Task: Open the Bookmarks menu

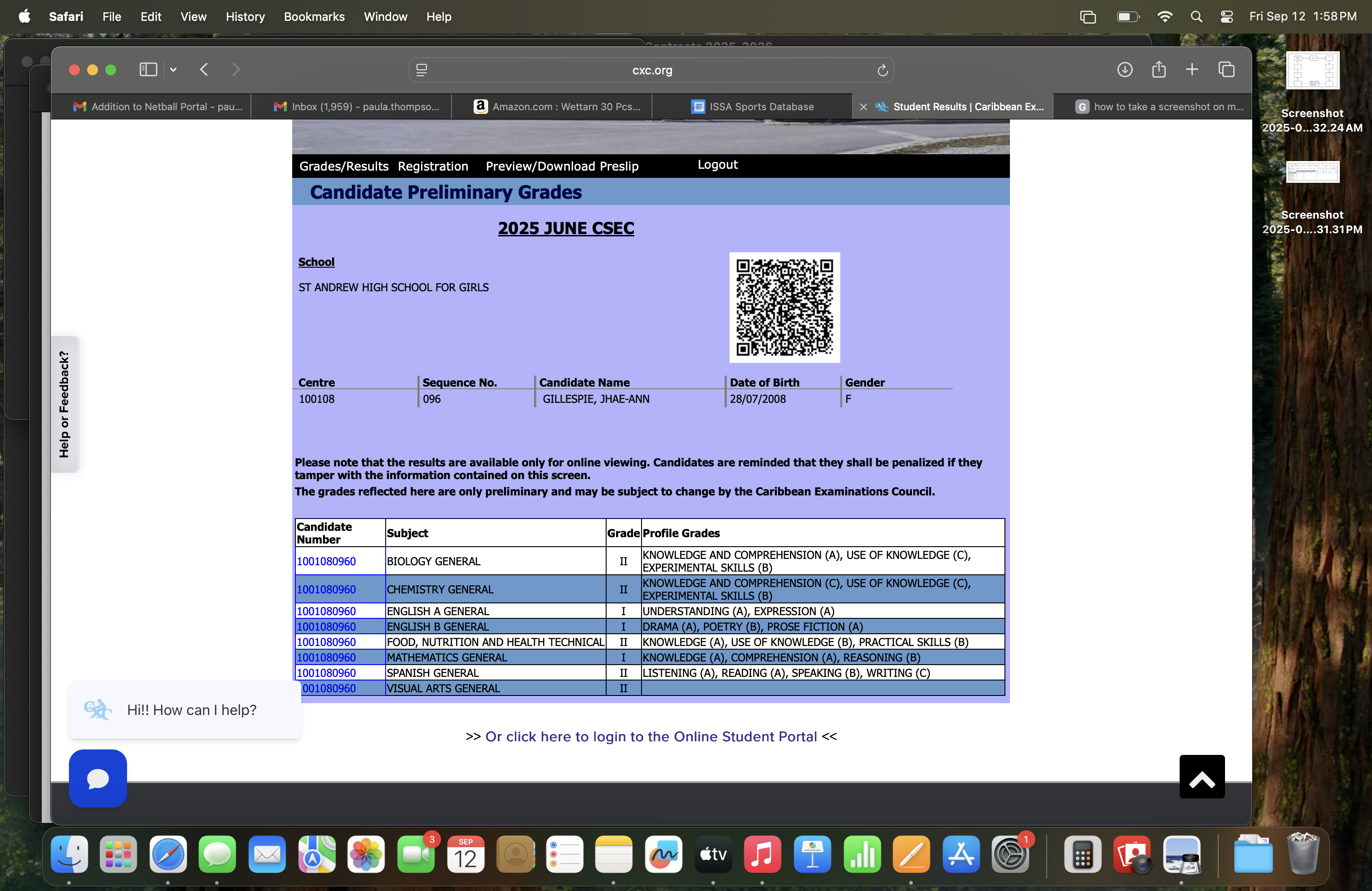Action: click(314, 17)
